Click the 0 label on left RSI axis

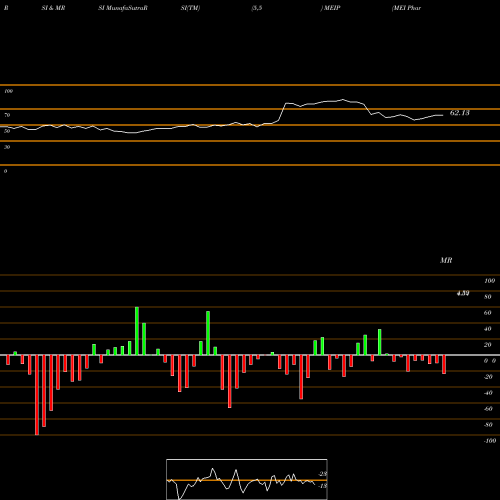tap(5, 171)
